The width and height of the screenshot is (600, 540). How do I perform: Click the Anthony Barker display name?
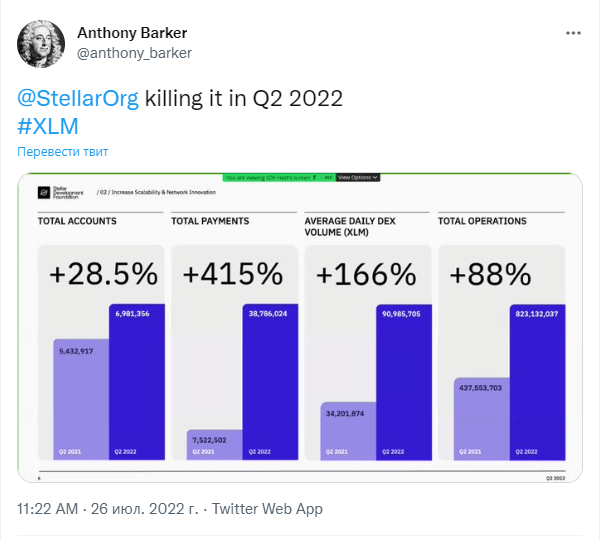click(x=132, y=33)
